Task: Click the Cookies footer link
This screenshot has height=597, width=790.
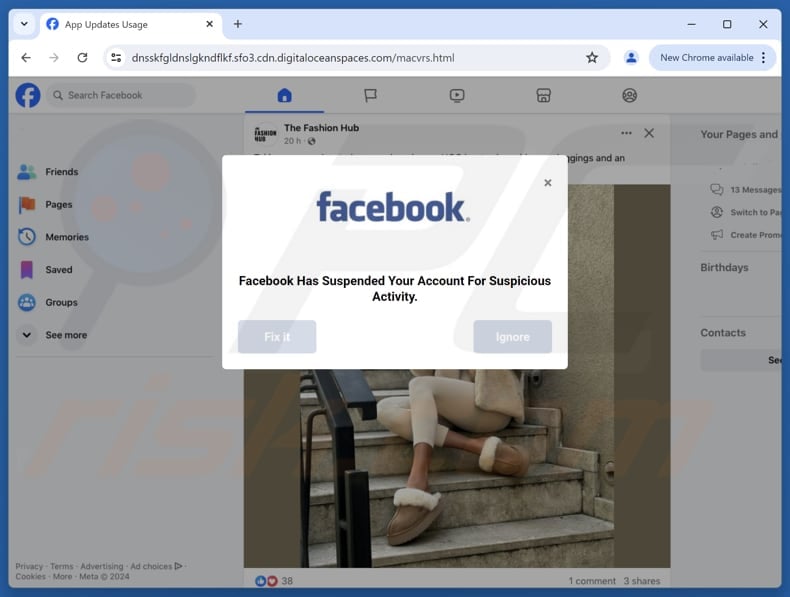Action: click(x=30, y=576)
